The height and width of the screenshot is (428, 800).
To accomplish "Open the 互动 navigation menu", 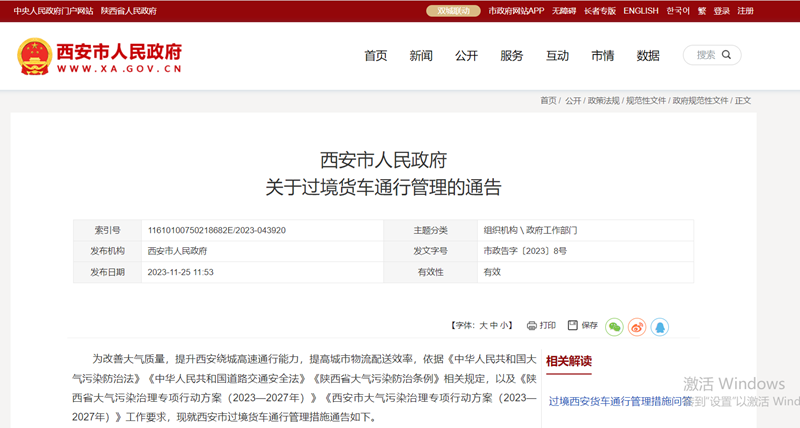I will (x=557, y=56).
